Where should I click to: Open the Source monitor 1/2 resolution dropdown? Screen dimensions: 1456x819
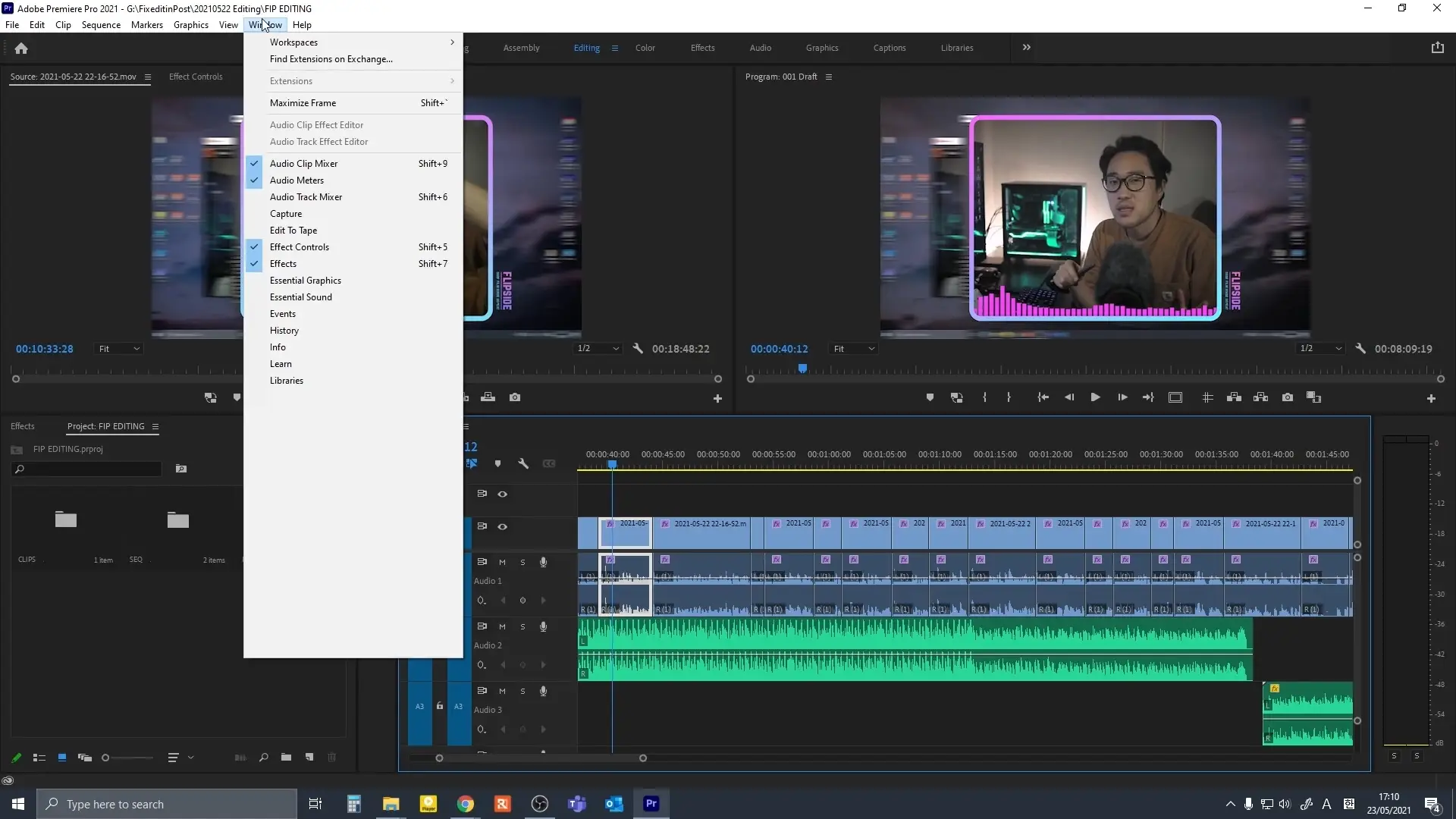[x=598, y=349]
